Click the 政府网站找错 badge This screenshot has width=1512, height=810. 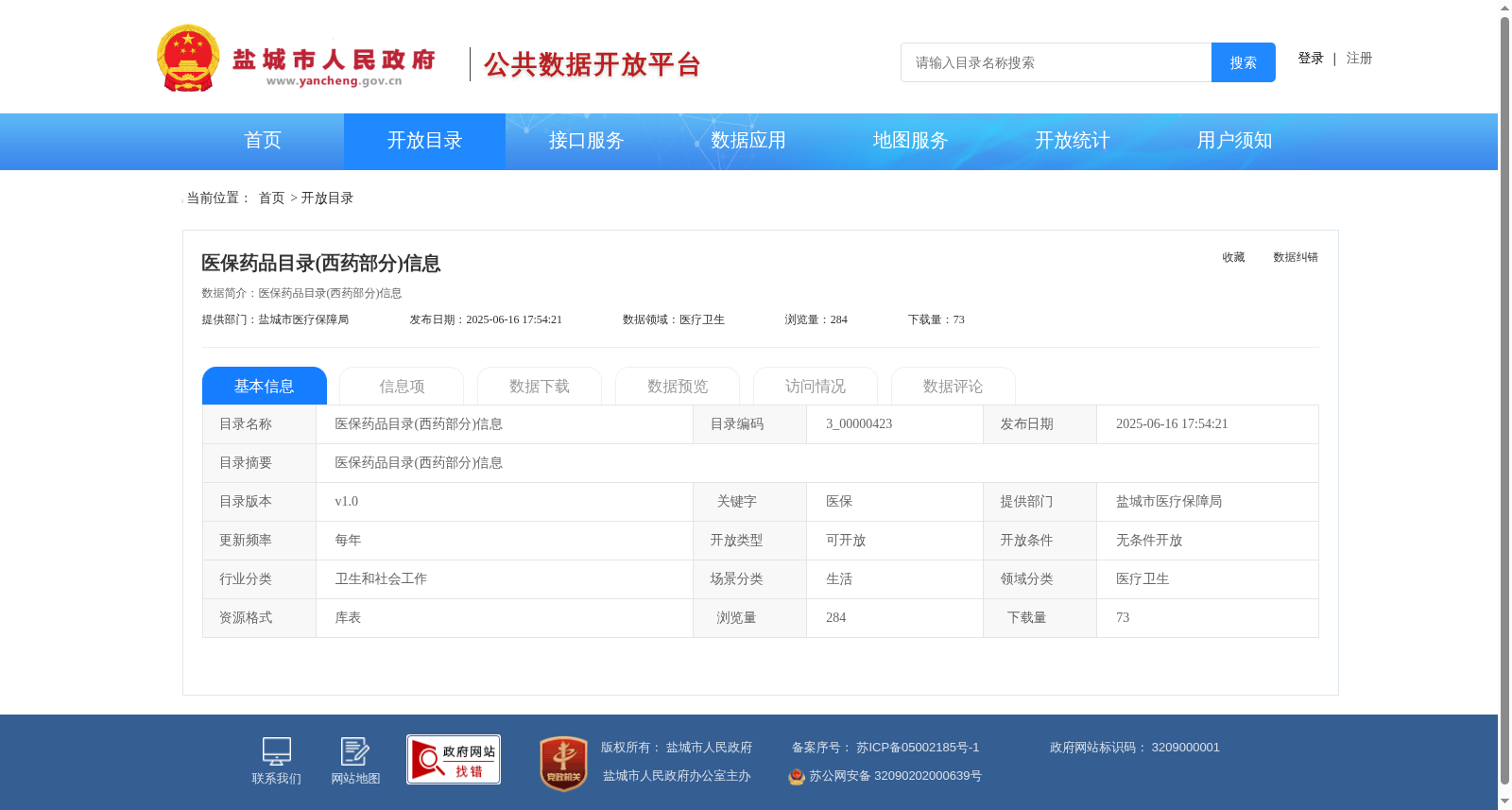click(454, 759)
